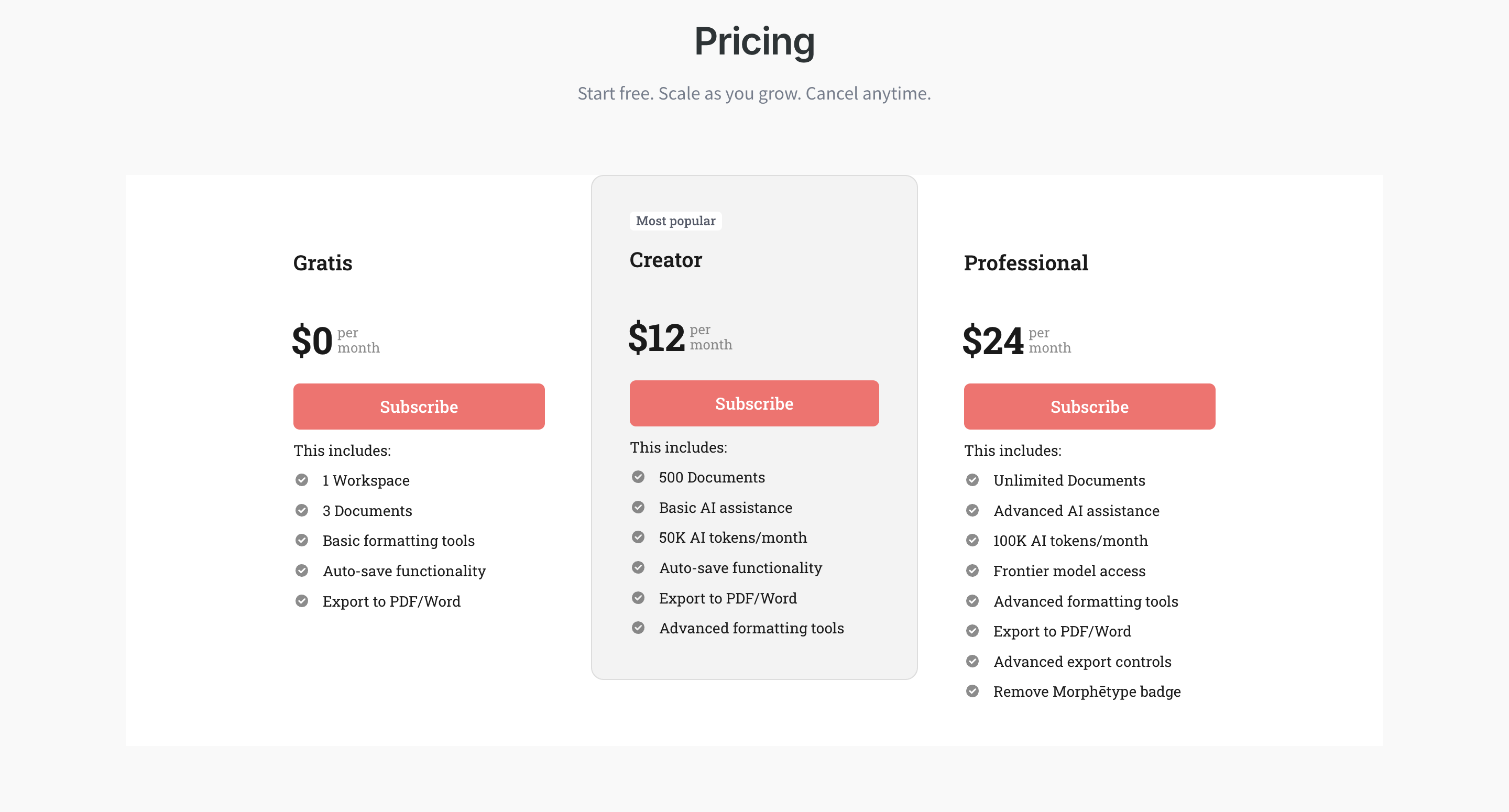Click the checkmark icon beside 3 Documents
Image resolution: width=1509 pixels, height=812 pixels.
(302, 511)
